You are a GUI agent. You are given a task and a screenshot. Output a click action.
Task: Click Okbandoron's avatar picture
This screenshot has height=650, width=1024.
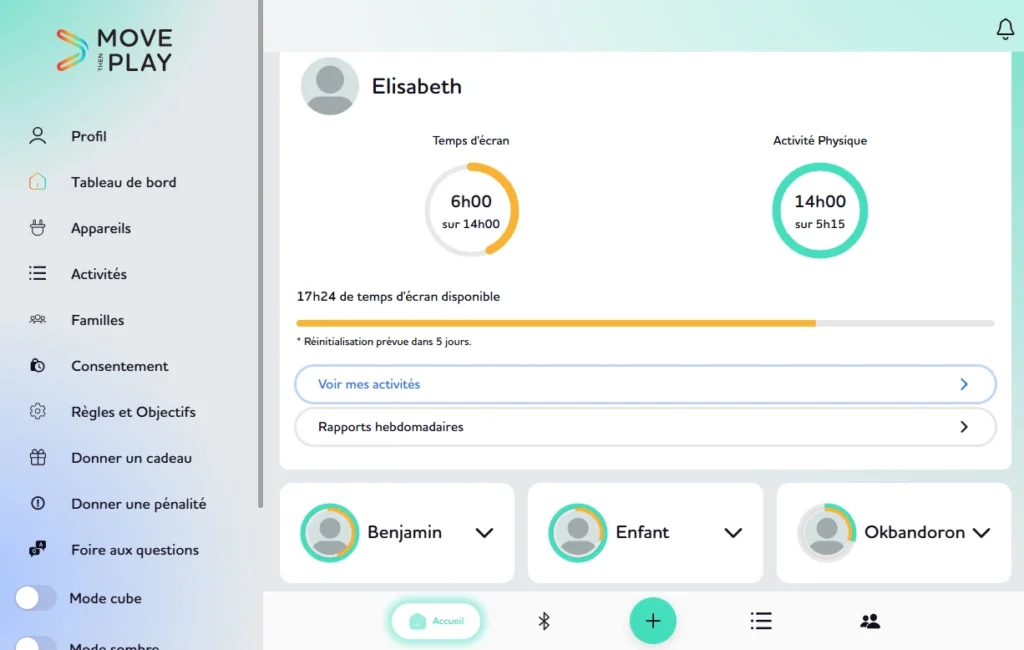pos(827,532)
